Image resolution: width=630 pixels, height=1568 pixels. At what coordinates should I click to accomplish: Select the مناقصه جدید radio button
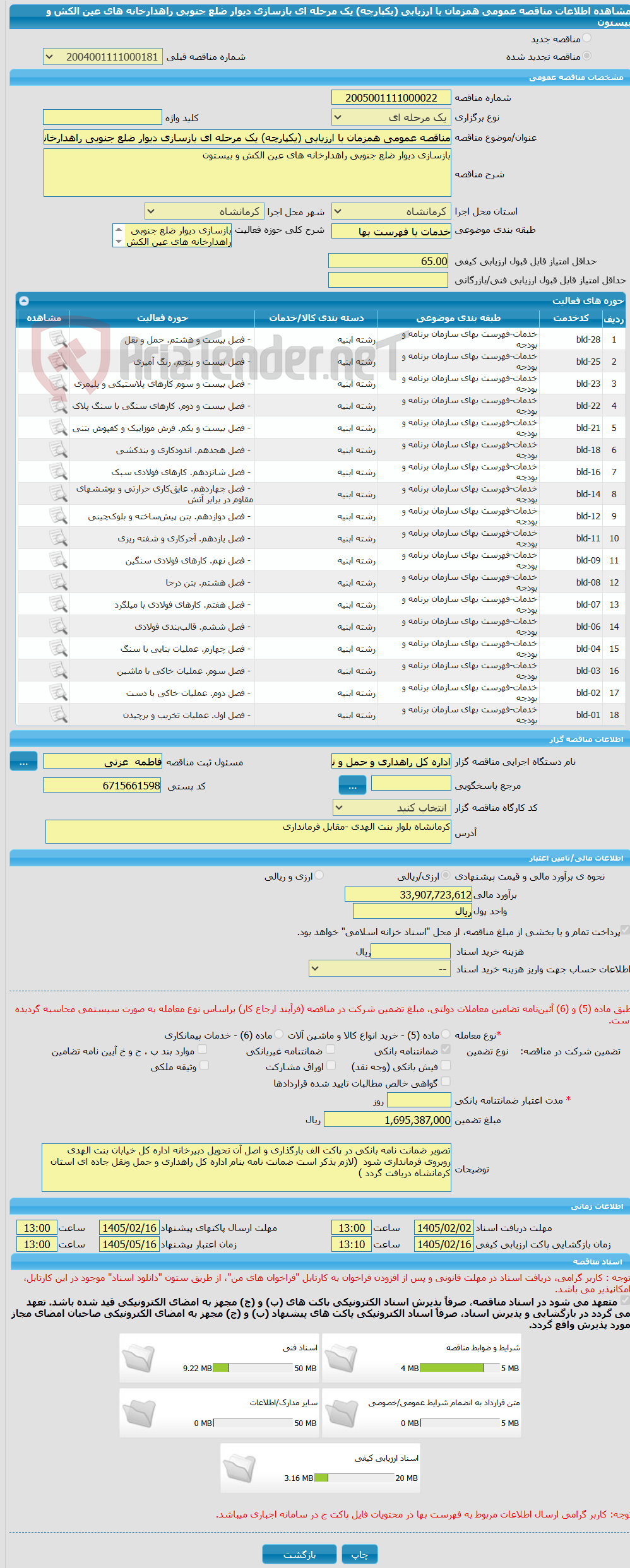coord(587,38)
